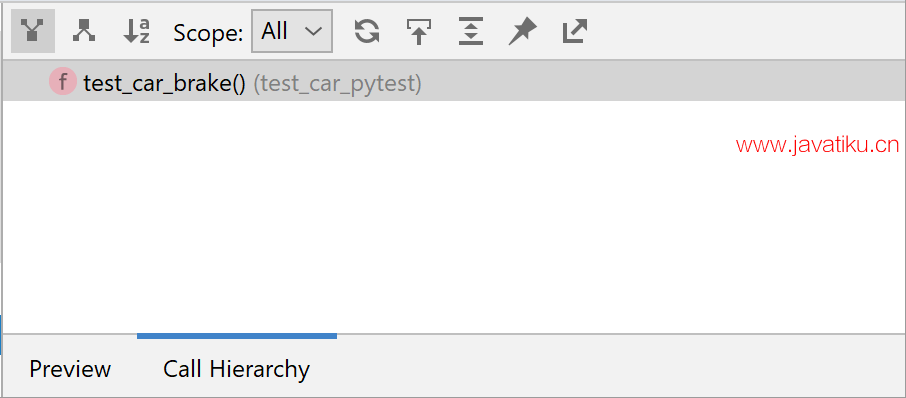
Task: Click the www.javatiku.cn watermark link
Action: [818, 146]
